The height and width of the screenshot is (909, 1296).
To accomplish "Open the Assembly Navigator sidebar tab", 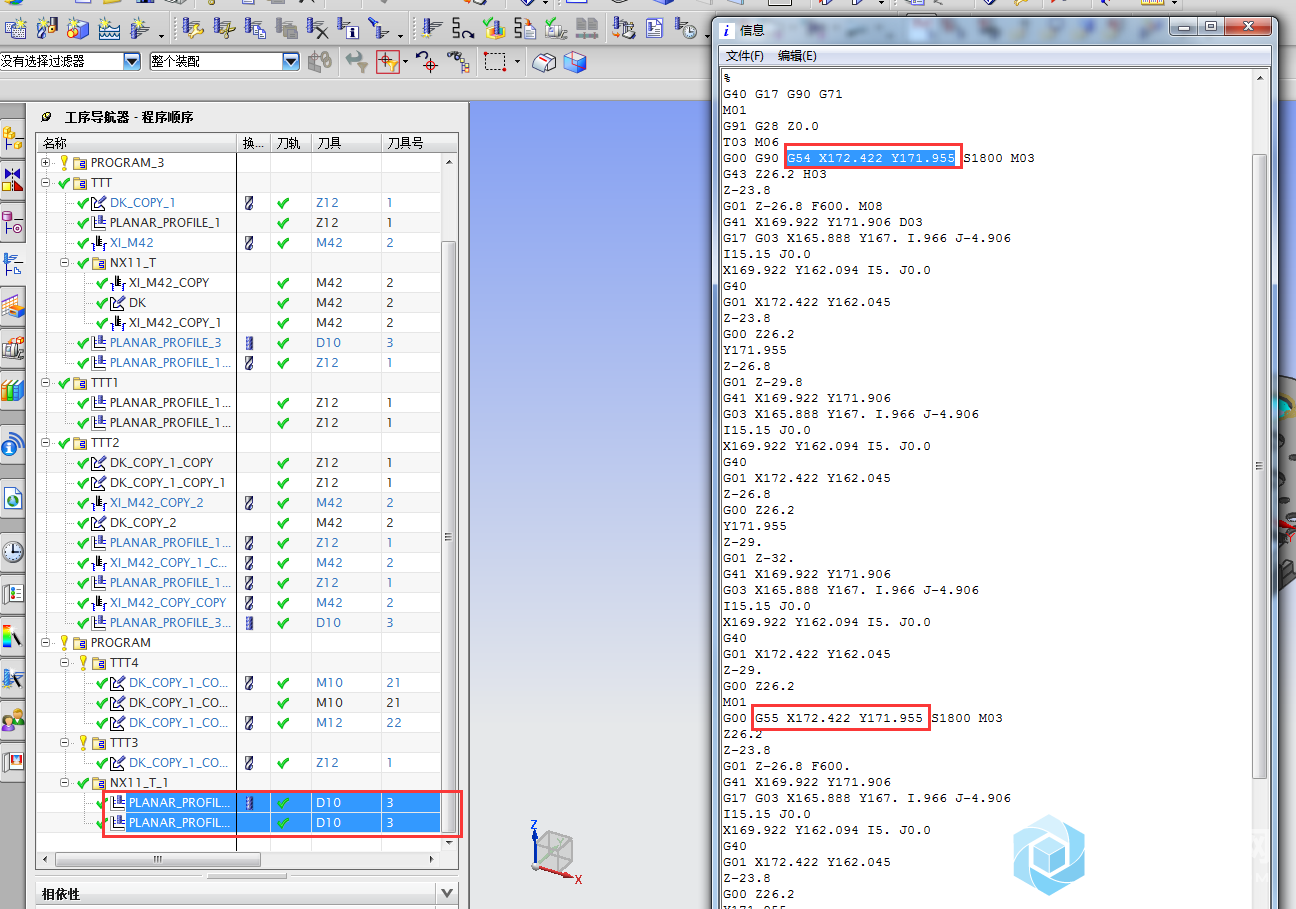I will (13, 137).
